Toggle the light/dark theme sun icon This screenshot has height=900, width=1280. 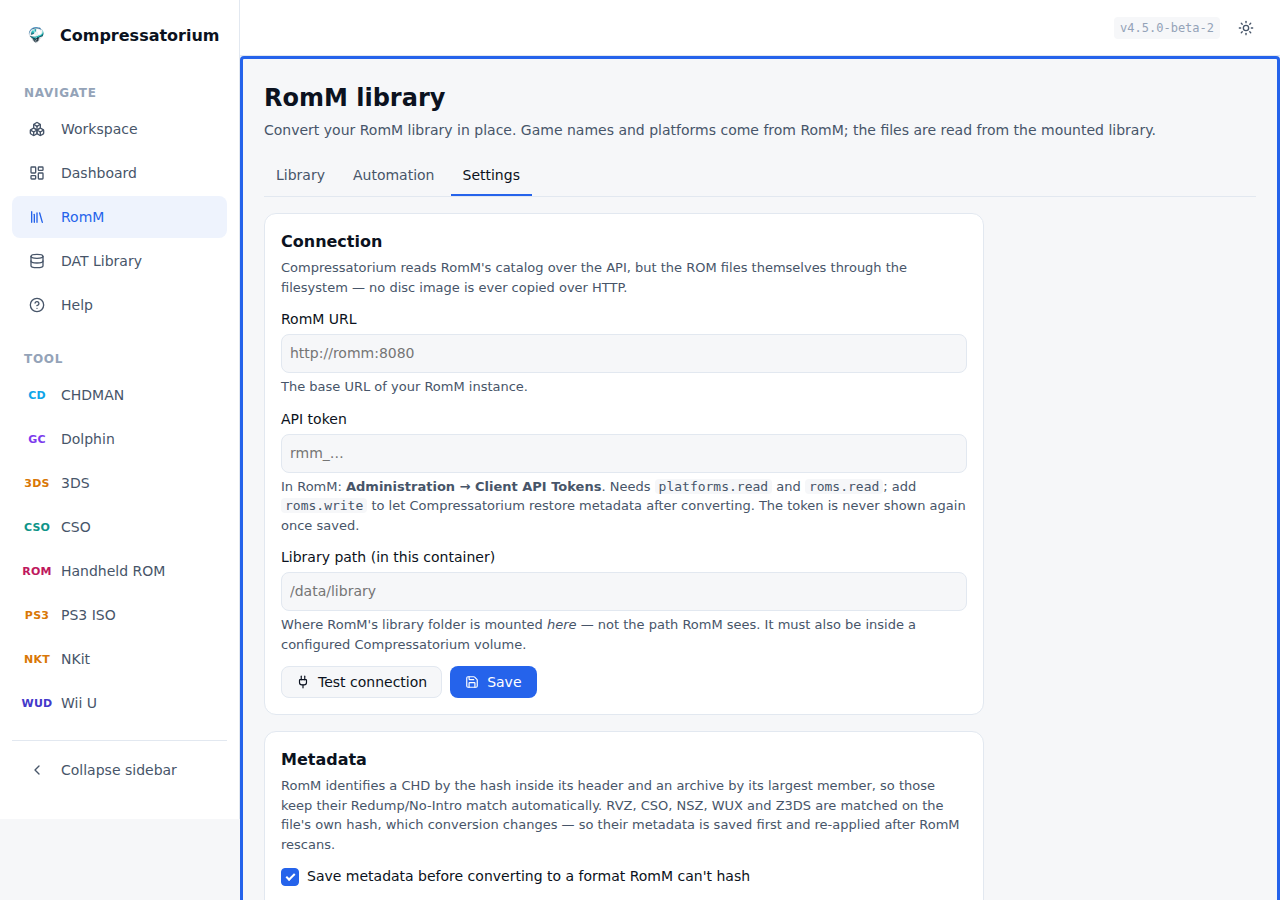(1246, 28)
